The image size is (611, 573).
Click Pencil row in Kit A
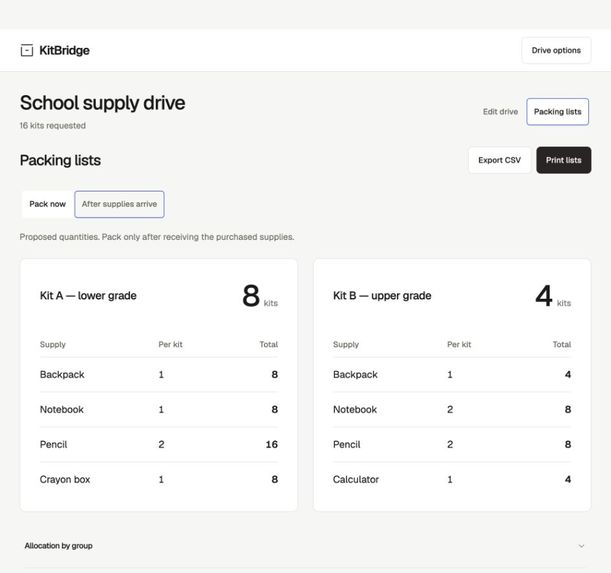point(159,444)
